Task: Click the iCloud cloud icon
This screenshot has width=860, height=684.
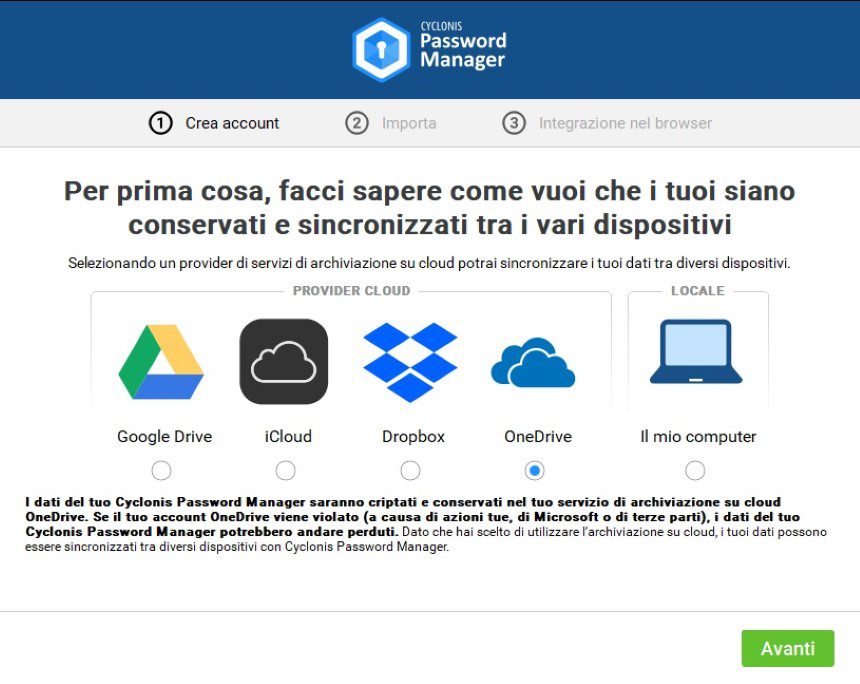Action: pos(284,361)
